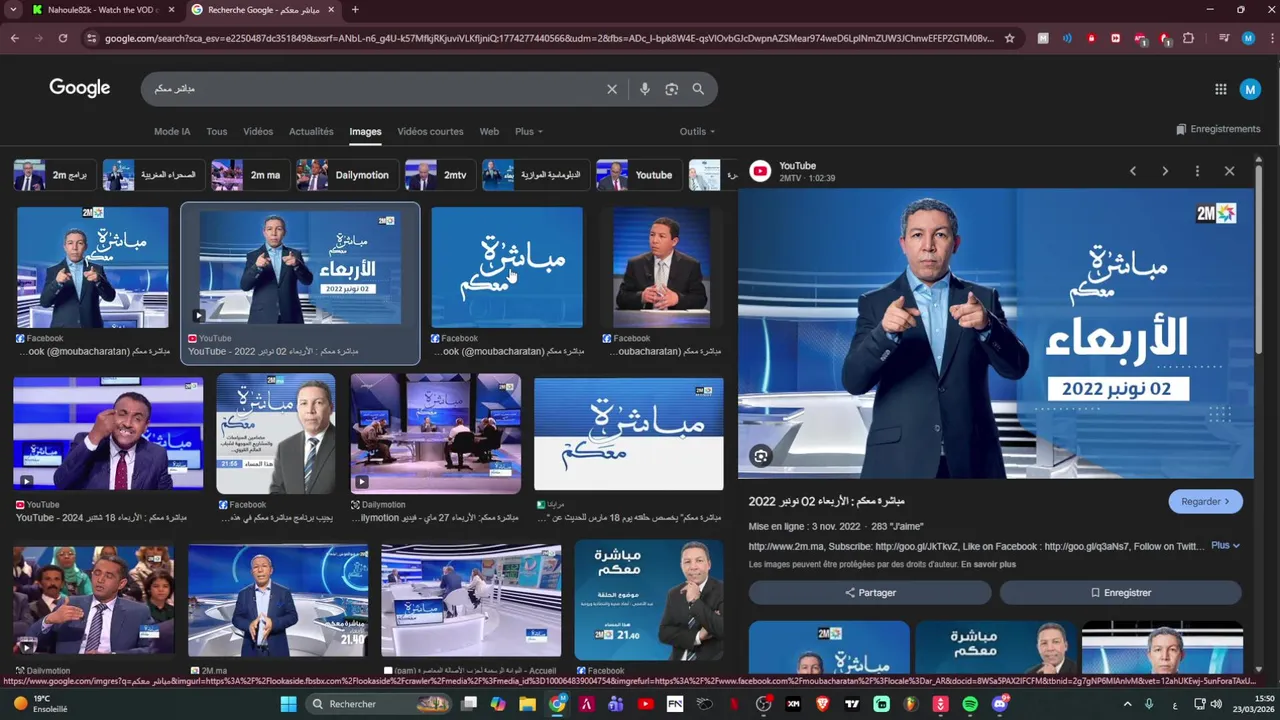1280x720 pixels.
Task: Click the En savoir plus link
Action: point(988,565)
